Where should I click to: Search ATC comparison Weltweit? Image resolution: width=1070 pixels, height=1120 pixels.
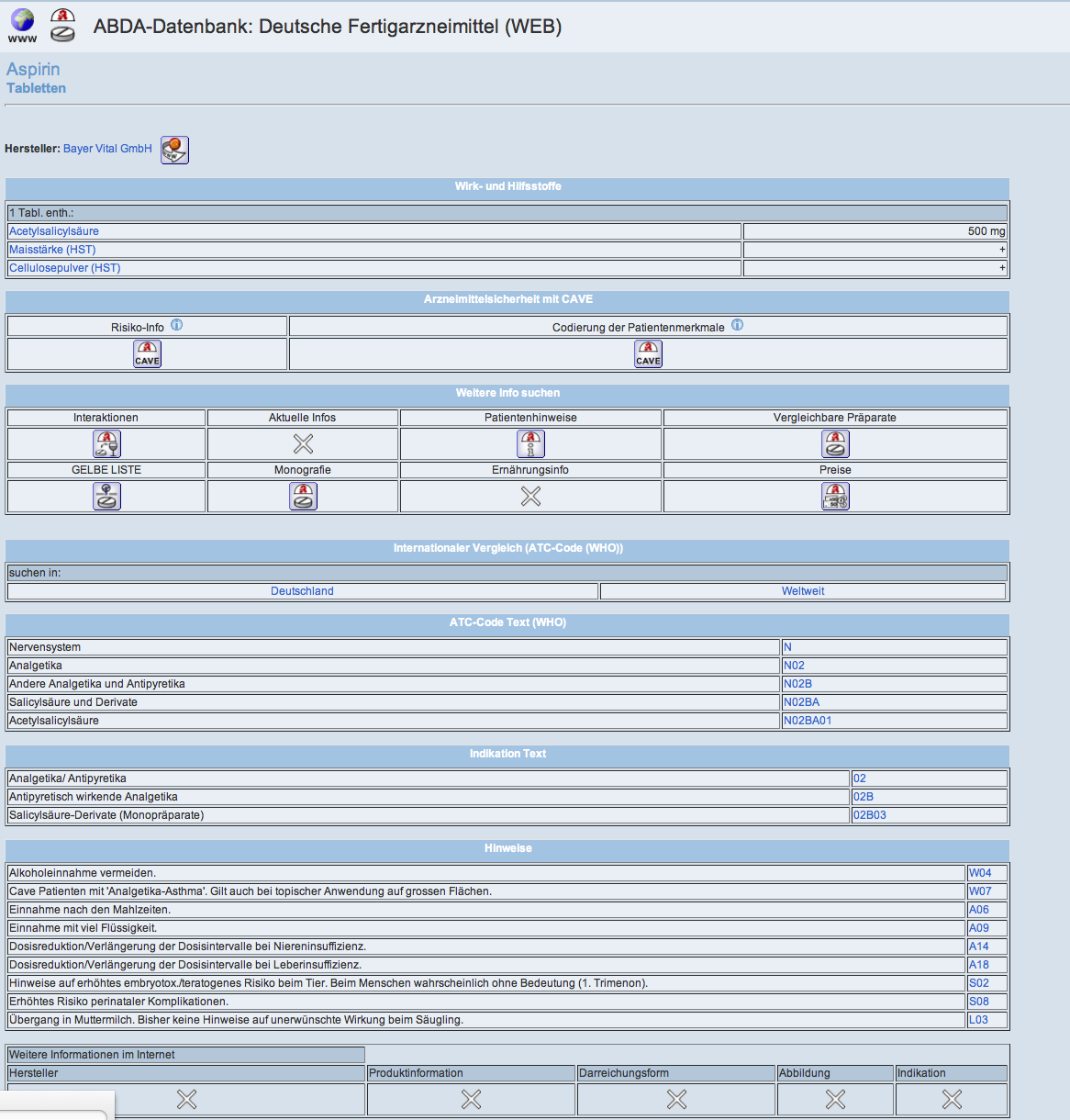click(803, 591)
